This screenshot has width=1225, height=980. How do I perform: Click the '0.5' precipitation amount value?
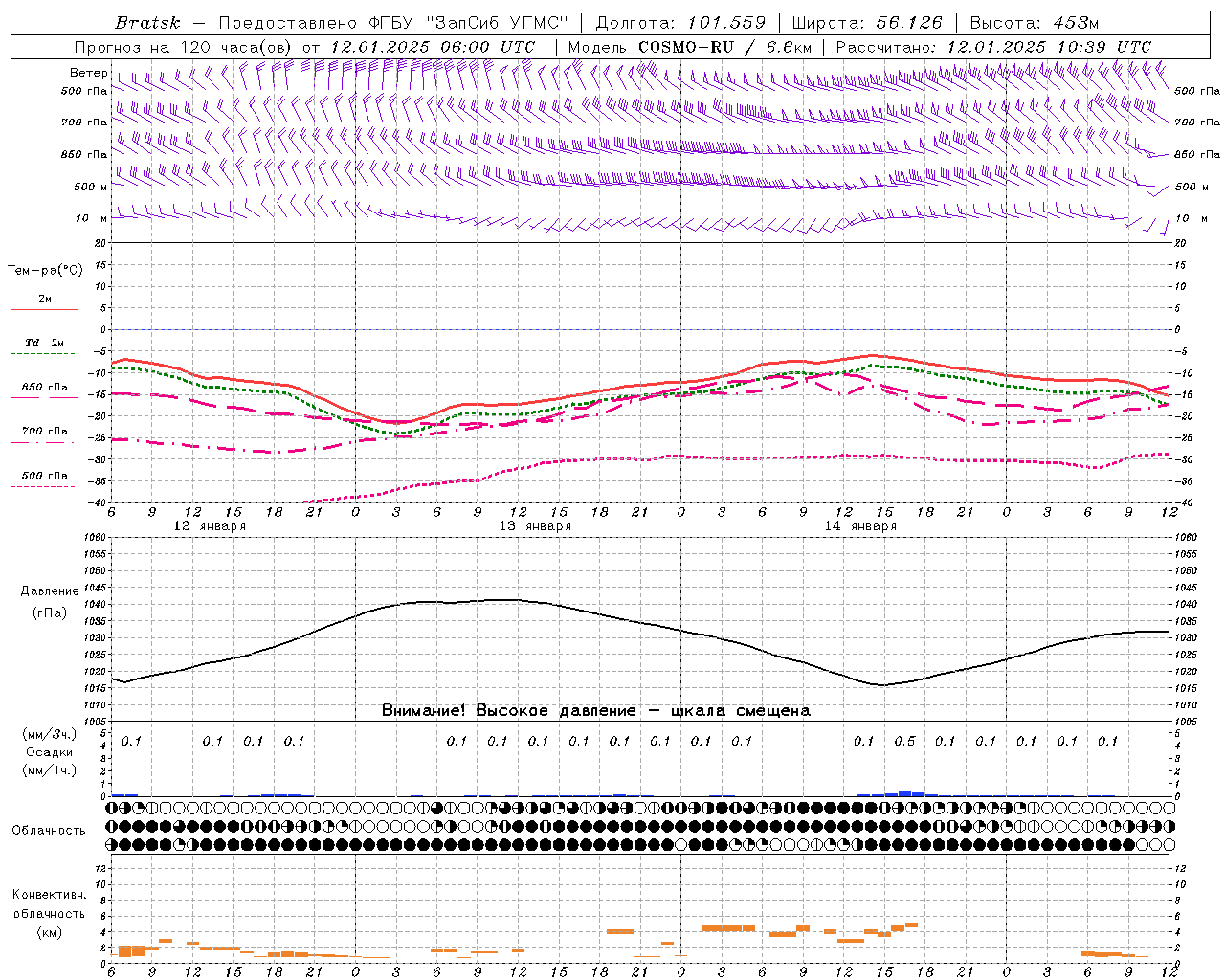904,742
